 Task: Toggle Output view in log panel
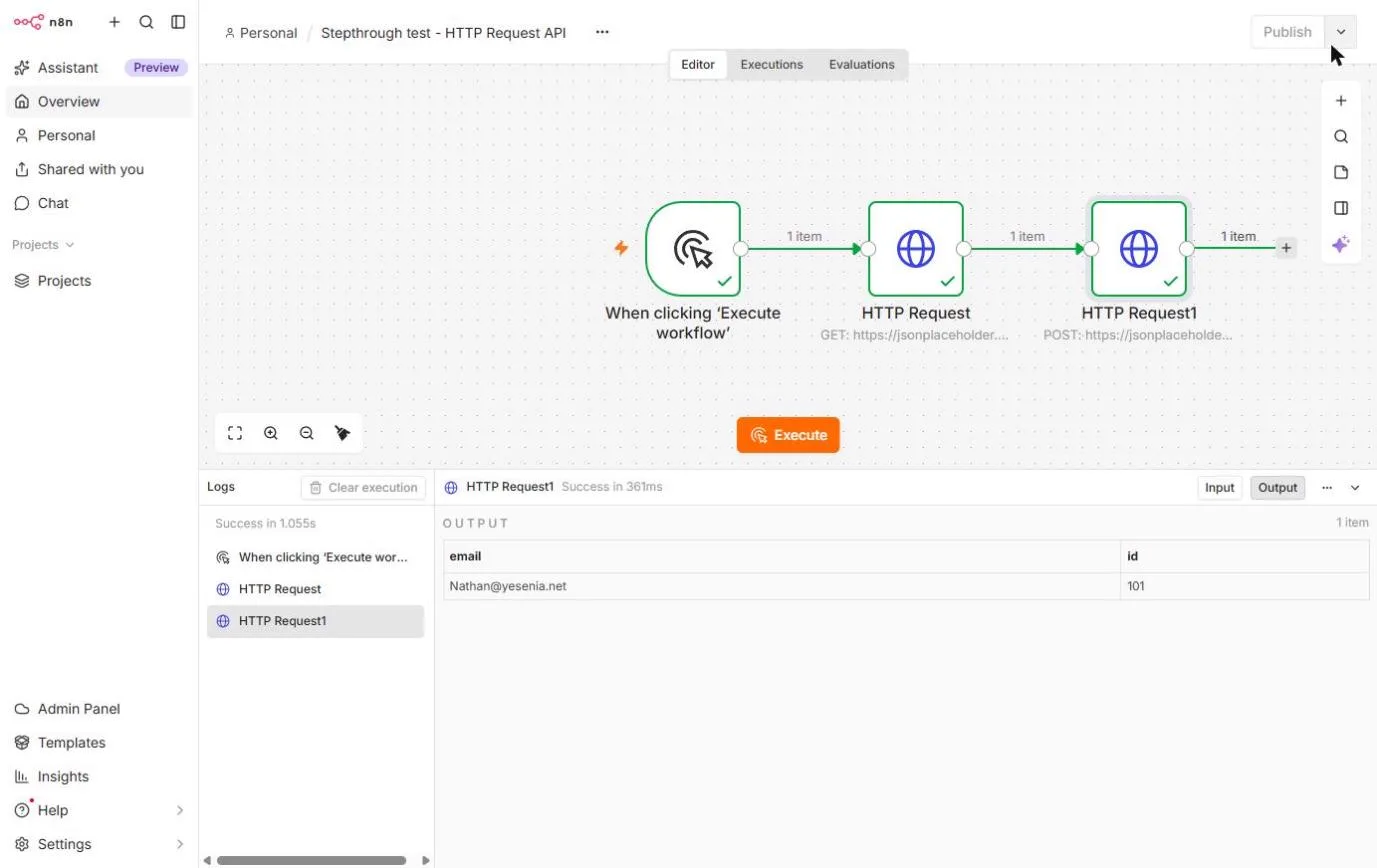tap(1277, 488)
